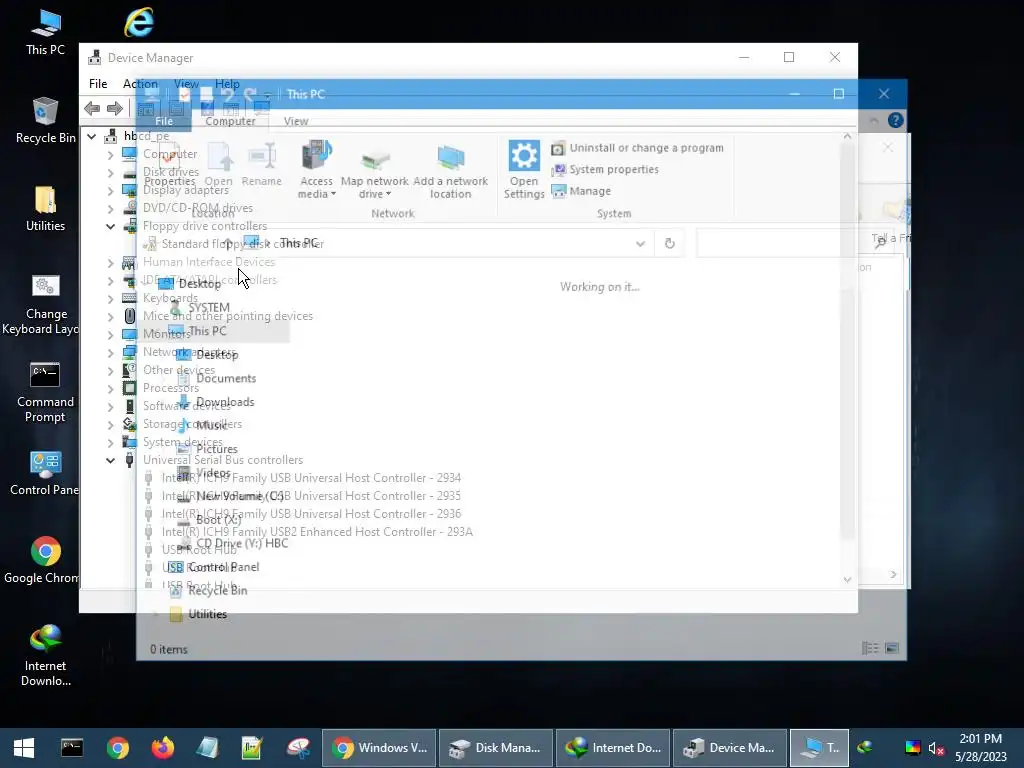Open Device Manager Help menu
The width and height of the screenshot is (1024, 768).
point(227,84)
